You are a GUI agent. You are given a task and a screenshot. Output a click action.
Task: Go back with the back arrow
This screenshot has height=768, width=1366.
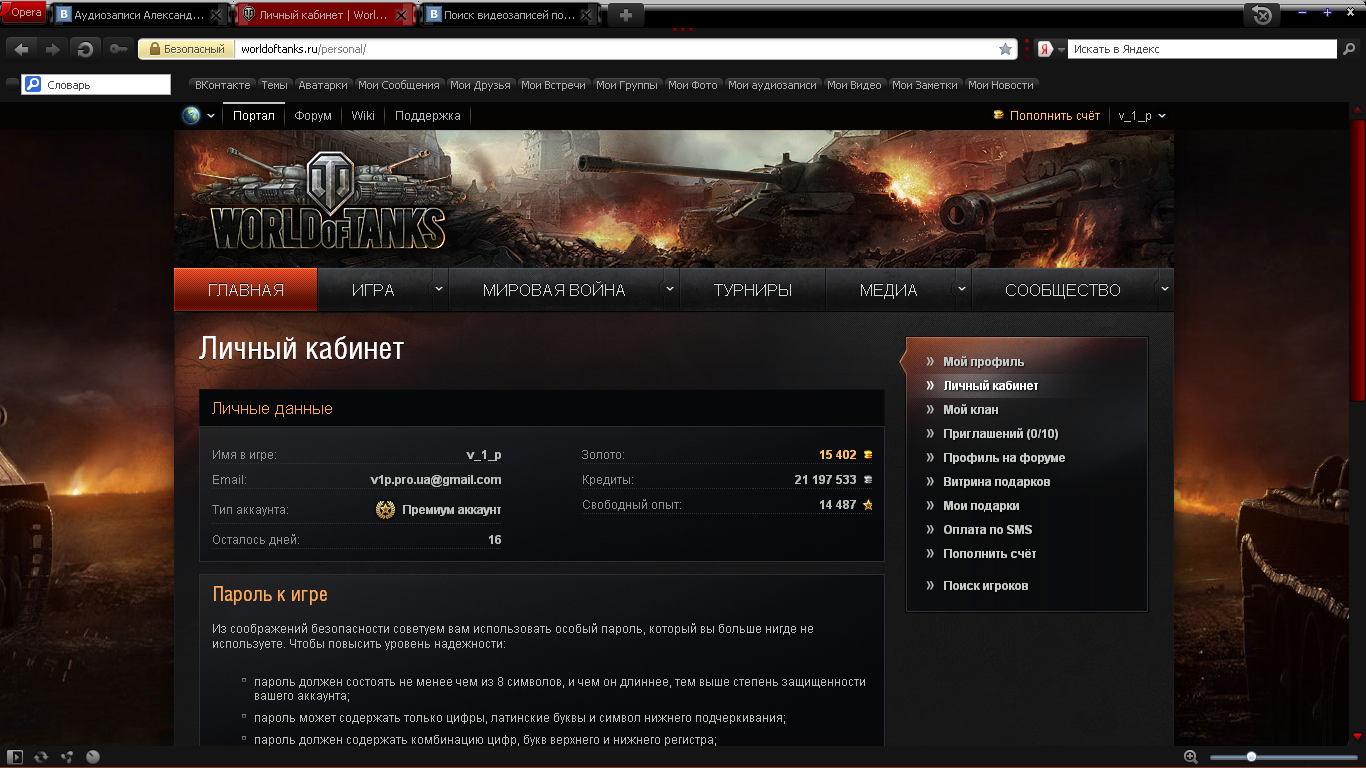coord(22,49)
